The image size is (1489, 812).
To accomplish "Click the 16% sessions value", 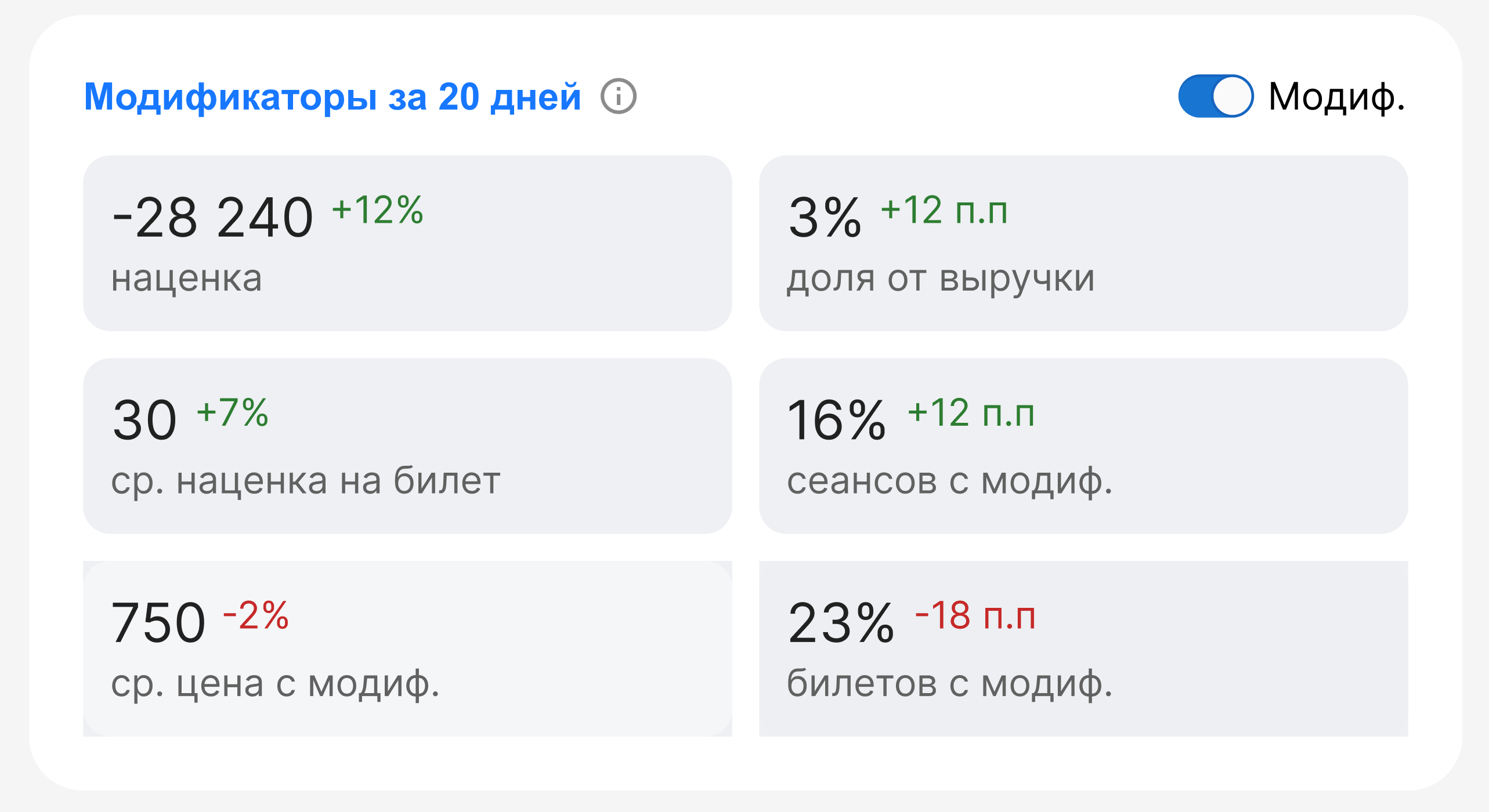I will pos(836,420).
